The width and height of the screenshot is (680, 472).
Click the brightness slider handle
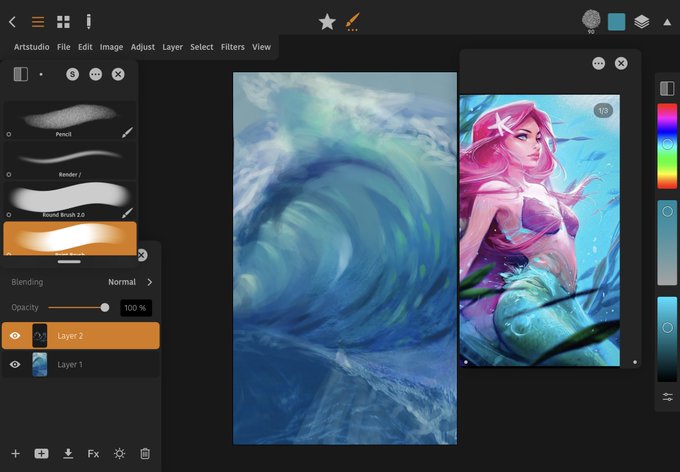point(667,327)
